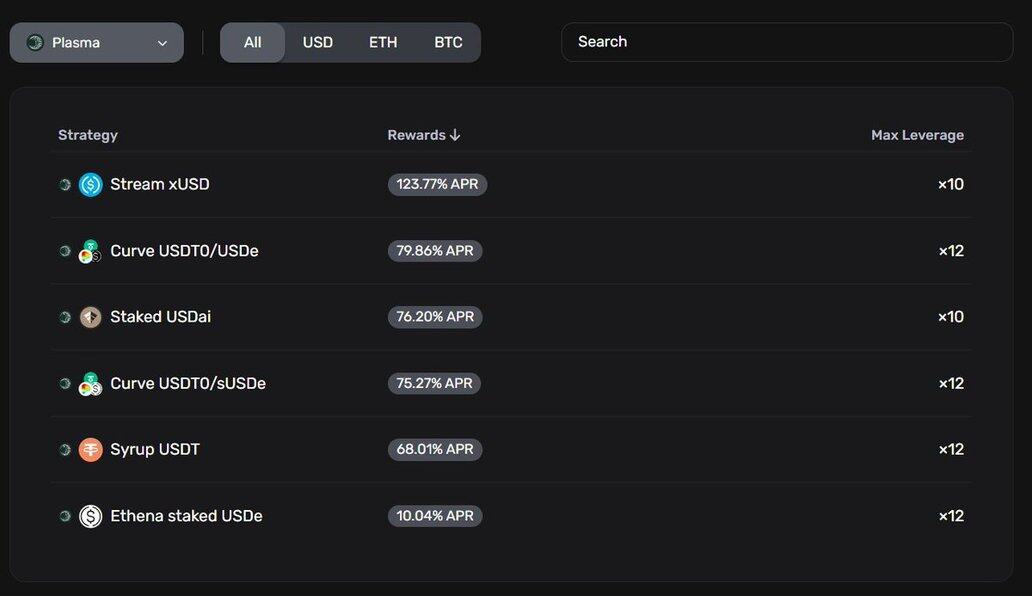Filter strategies by BTC
This screenshot has width=1032, height=596.
(448, 43)
